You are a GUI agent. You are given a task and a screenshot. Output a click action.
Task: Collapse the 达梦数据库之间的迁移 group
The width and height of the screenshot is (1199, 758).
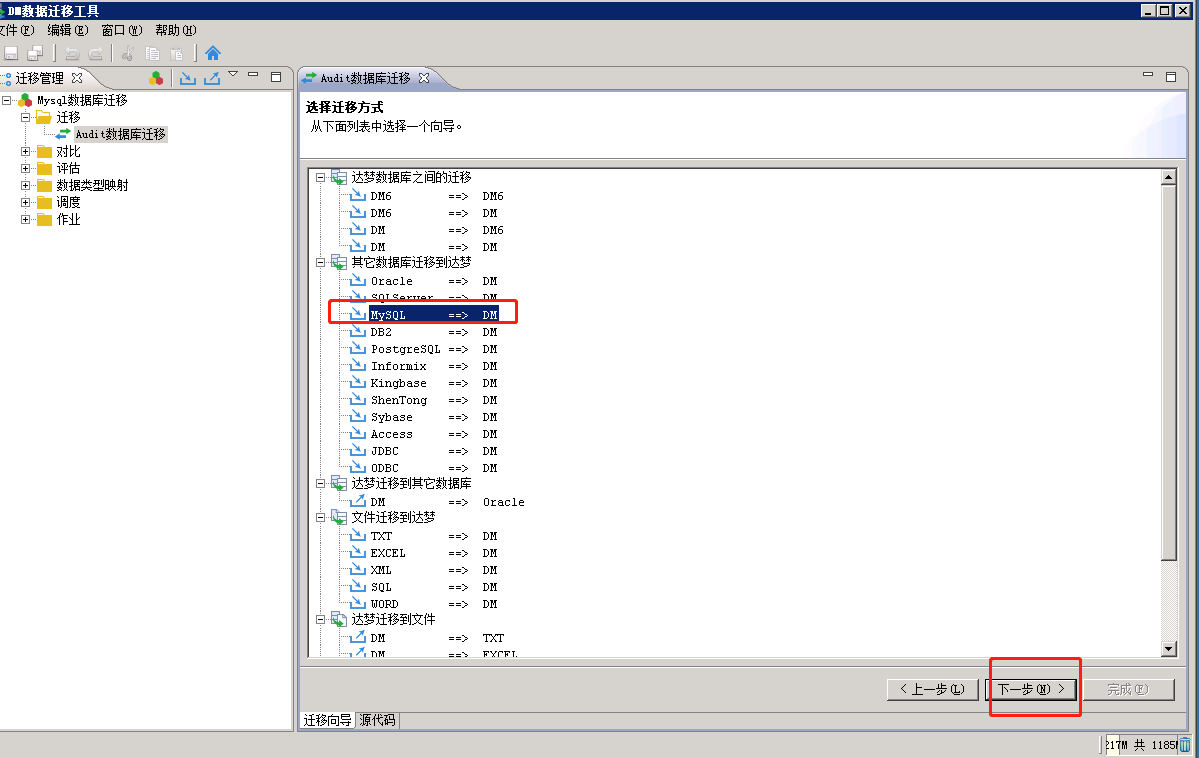click(321, 177)
